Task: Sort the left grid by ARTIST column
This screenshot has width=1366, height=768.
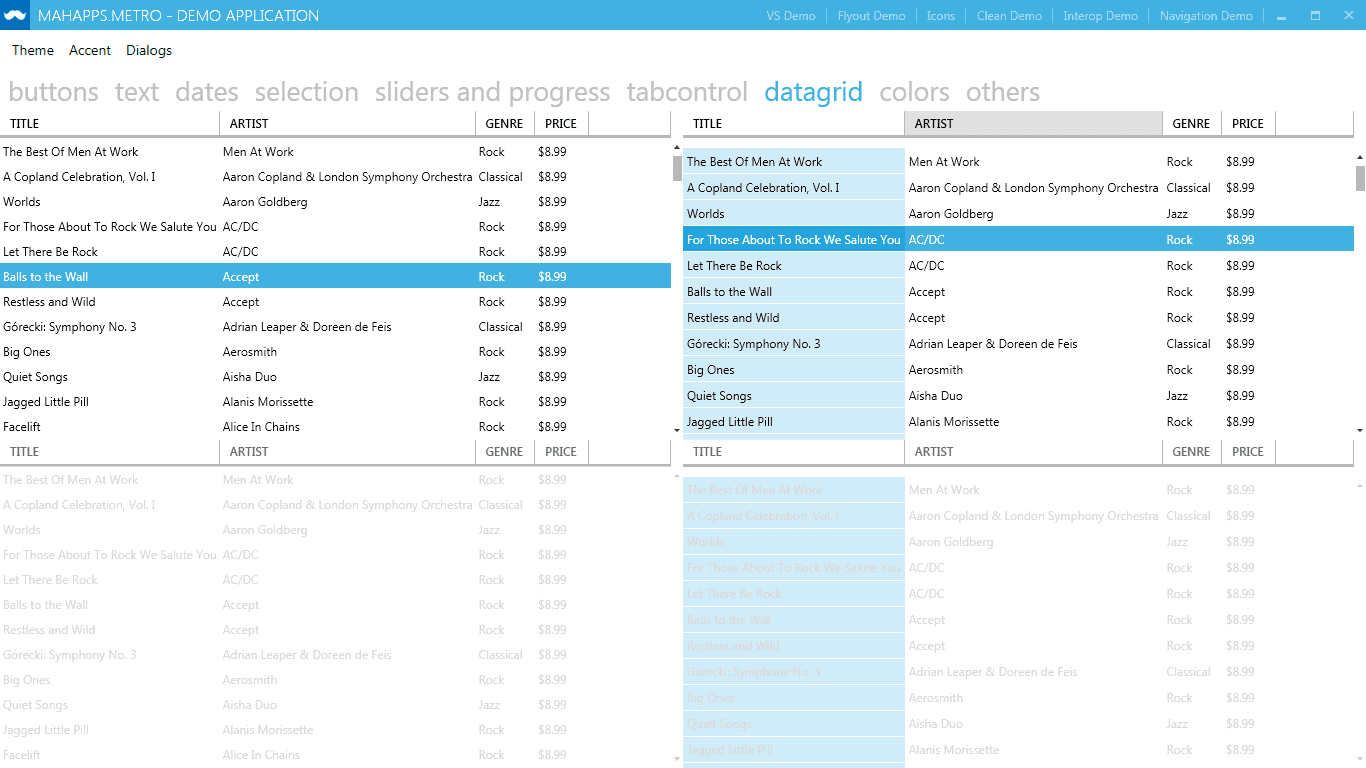Action: pyautogui.click(x=347, y=123)
